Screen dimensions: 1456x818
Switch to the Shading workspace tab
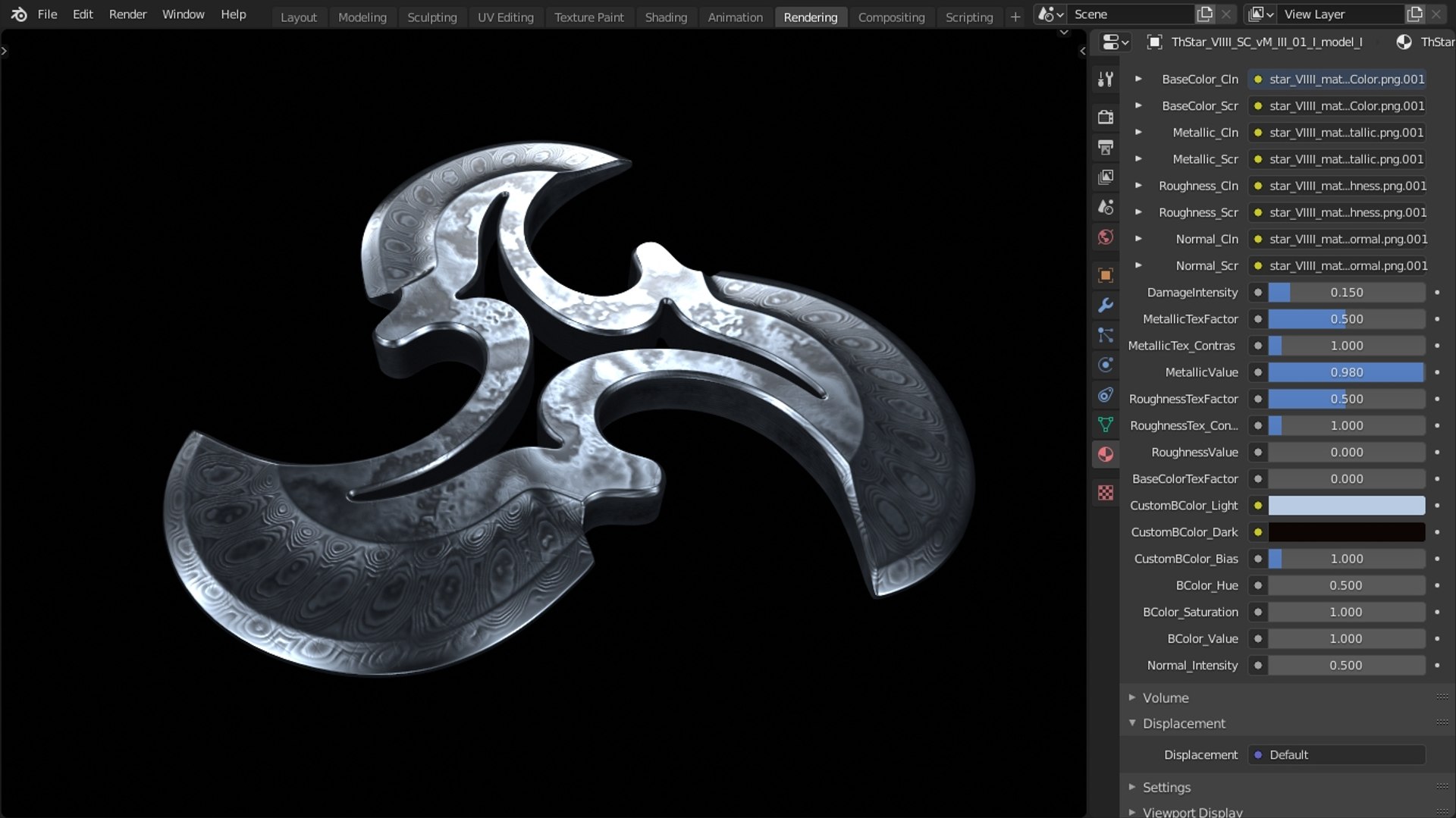coord(666,17)
